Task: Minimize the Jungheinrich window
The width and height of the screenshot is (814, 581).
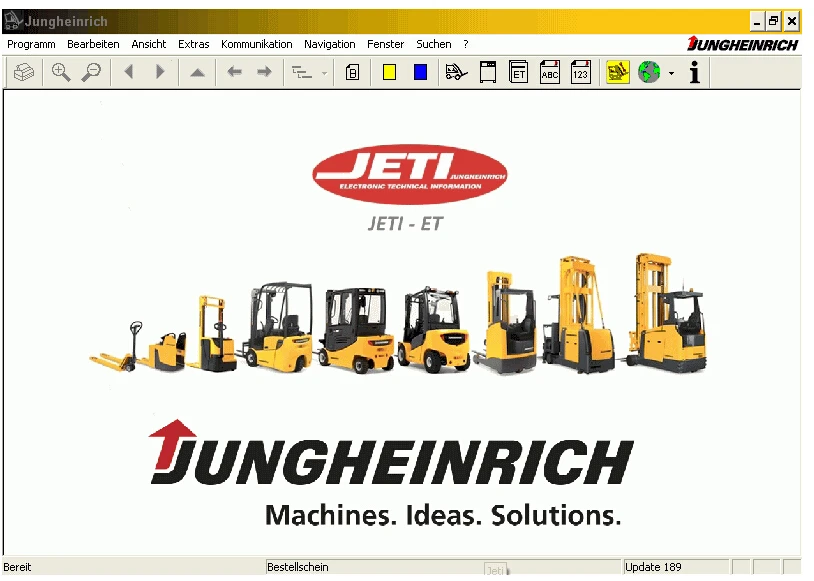Action: pyautogui.click(x=757, y=21)
